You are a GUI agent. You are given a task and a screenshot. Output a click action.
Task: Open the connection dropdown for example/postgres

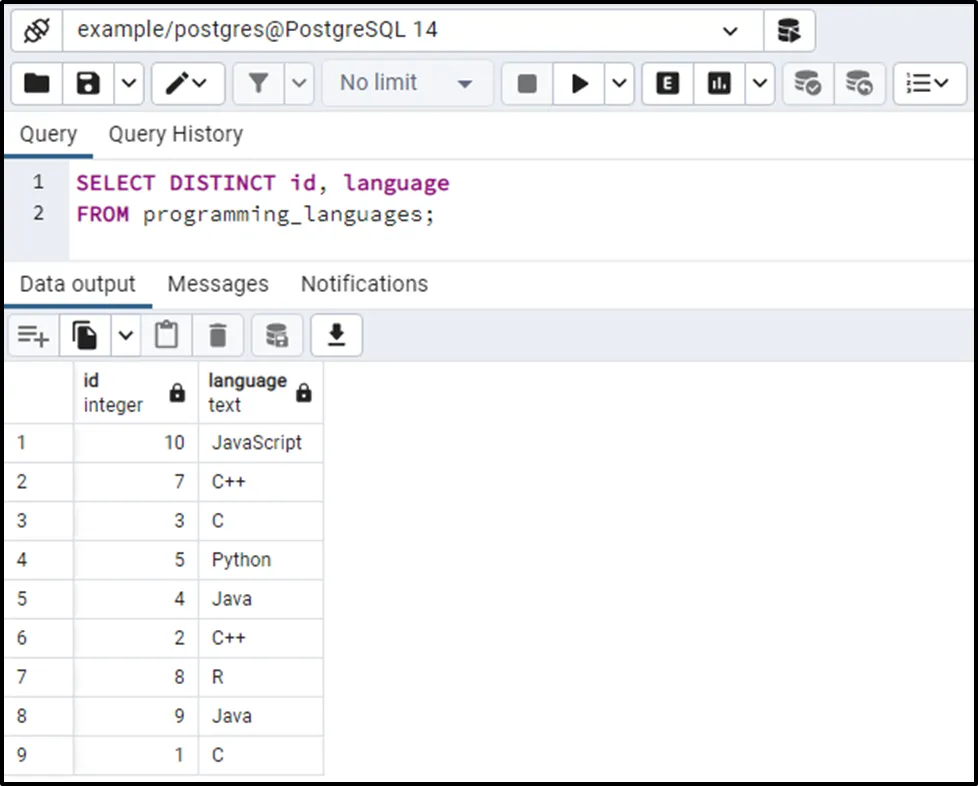click(x=730, y=30)
